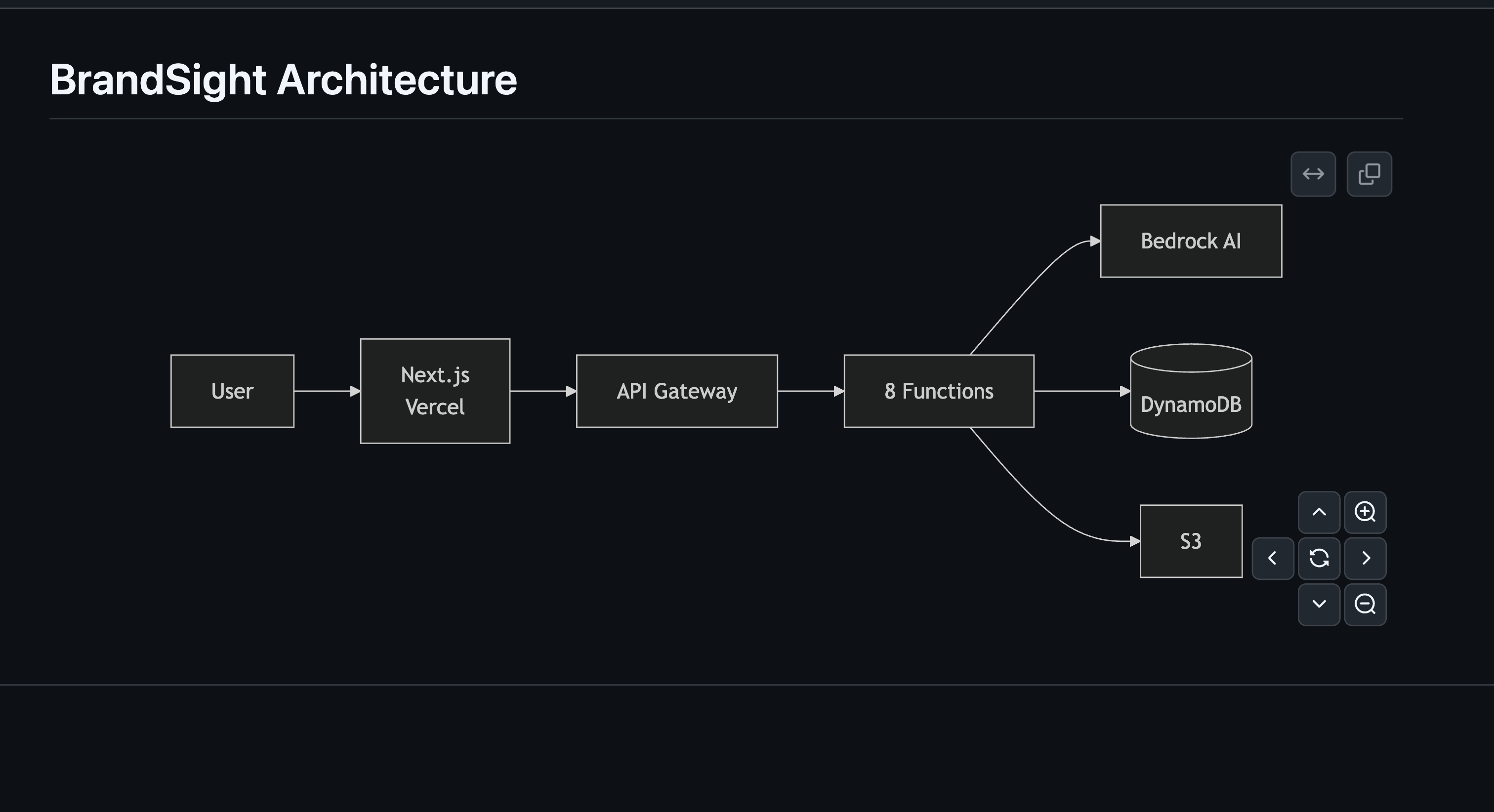
Task: Pan the diagram left with the chevron
Action: (1273, 558)
